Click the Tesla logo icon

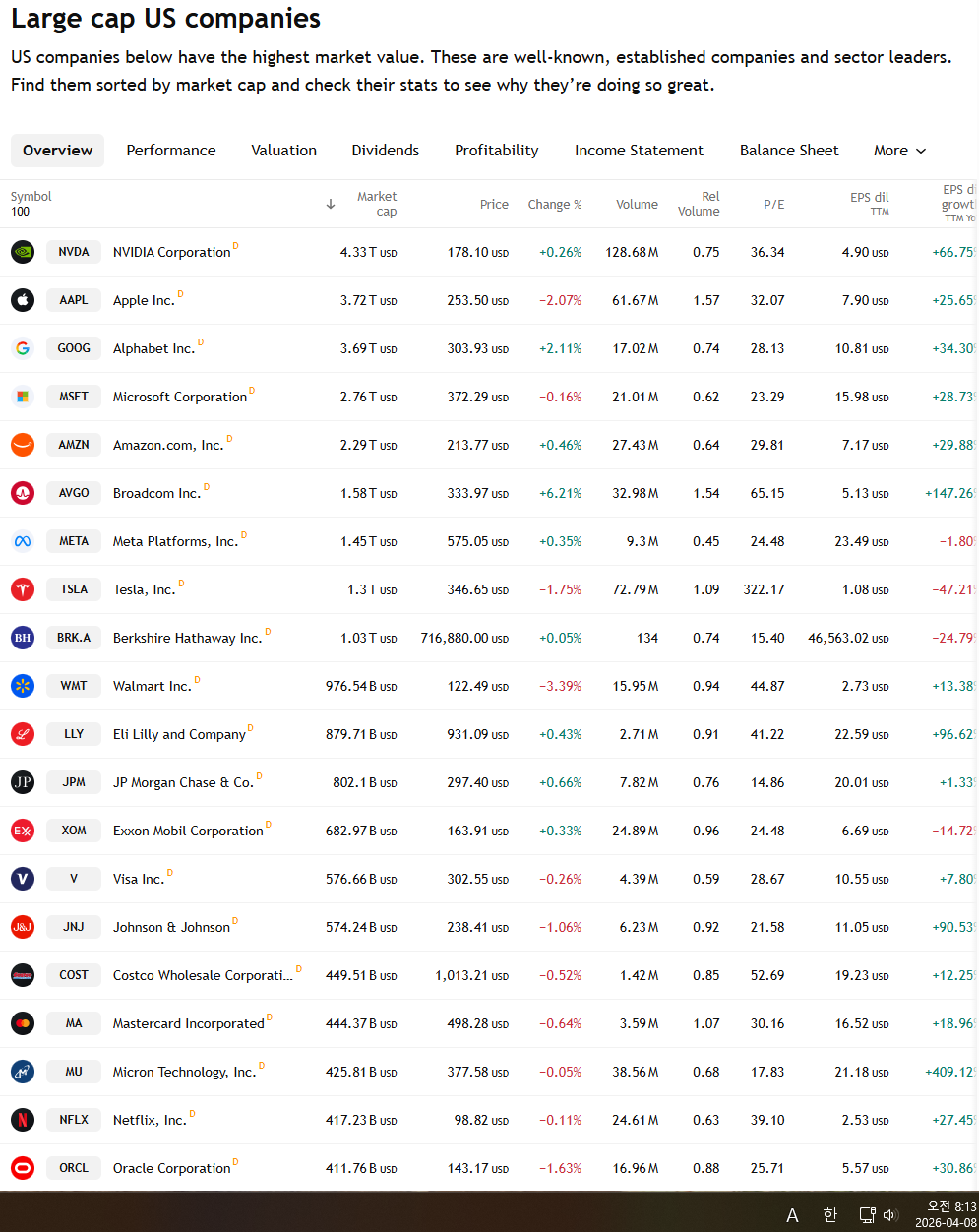point(23,589)
